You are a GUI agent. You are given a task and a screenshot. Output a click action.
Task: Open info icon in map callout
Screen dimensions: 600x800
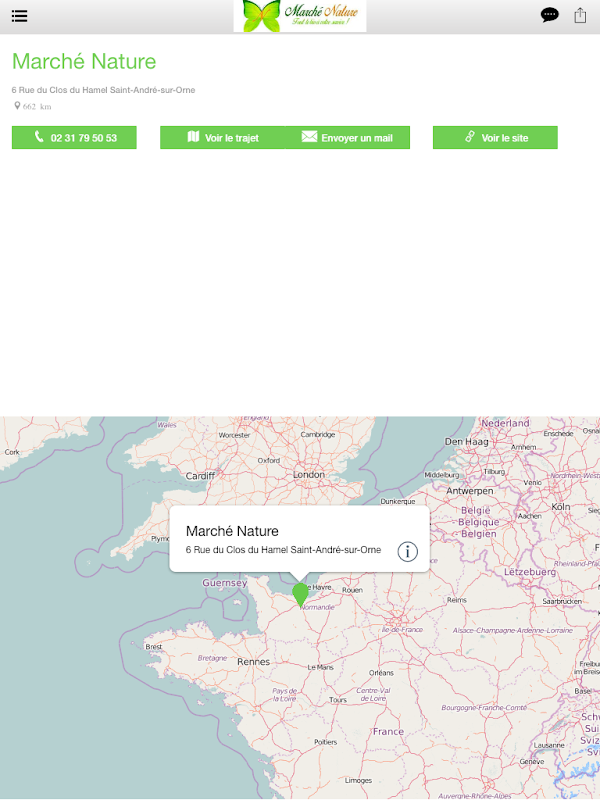tap(407, 552)
